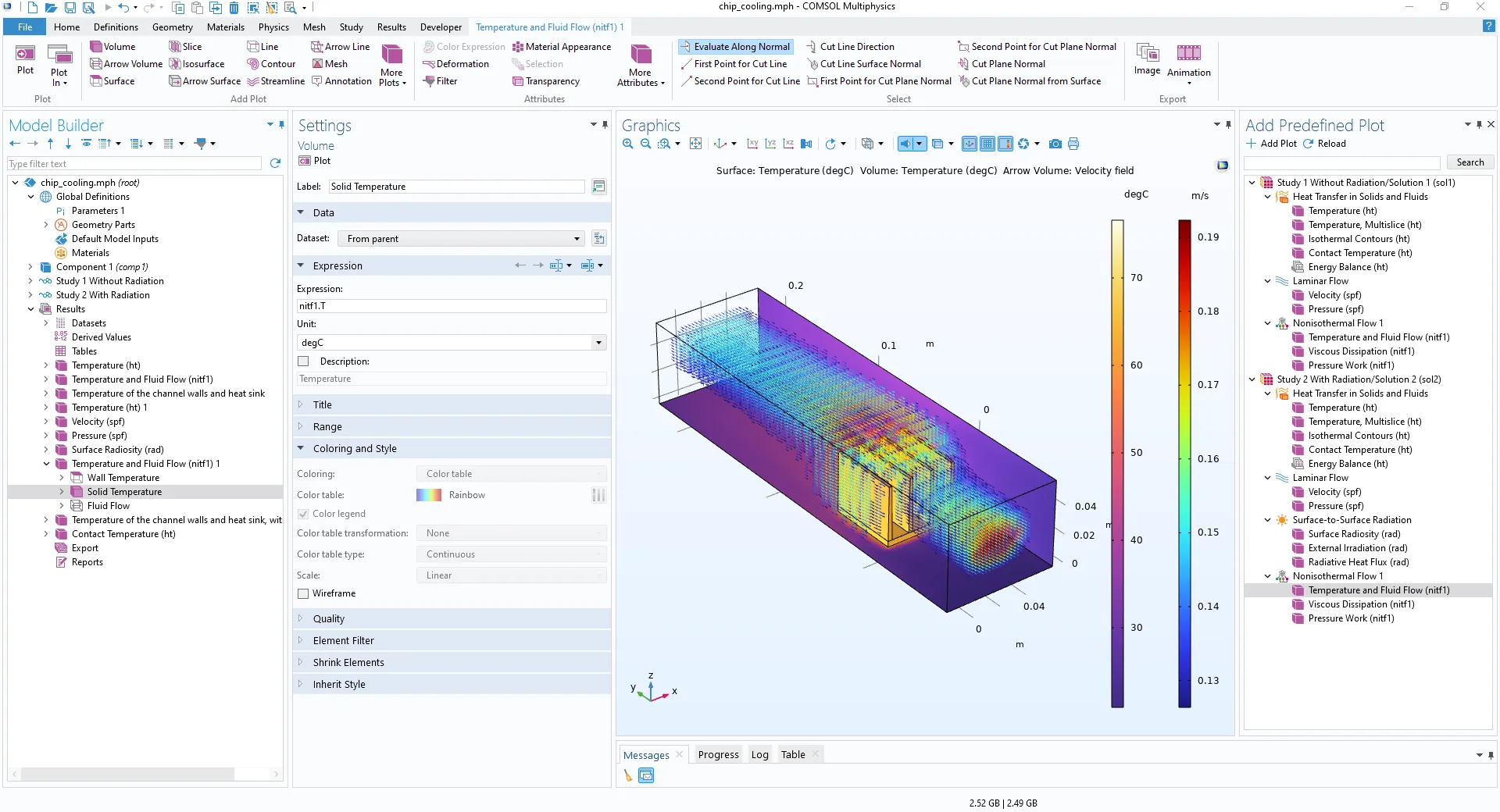The height and width of the screenshot is (812, 1500).
Task: Open the Unit degC dropdown
Action: pos(598,343)
